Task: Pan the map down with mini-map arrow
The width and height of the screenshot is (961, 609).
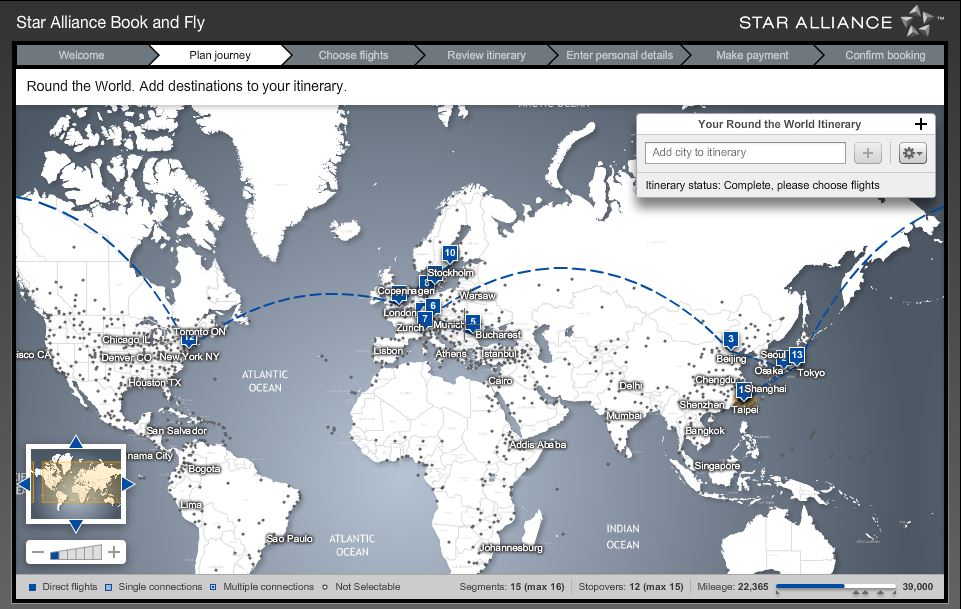Action: pos(76,526)
